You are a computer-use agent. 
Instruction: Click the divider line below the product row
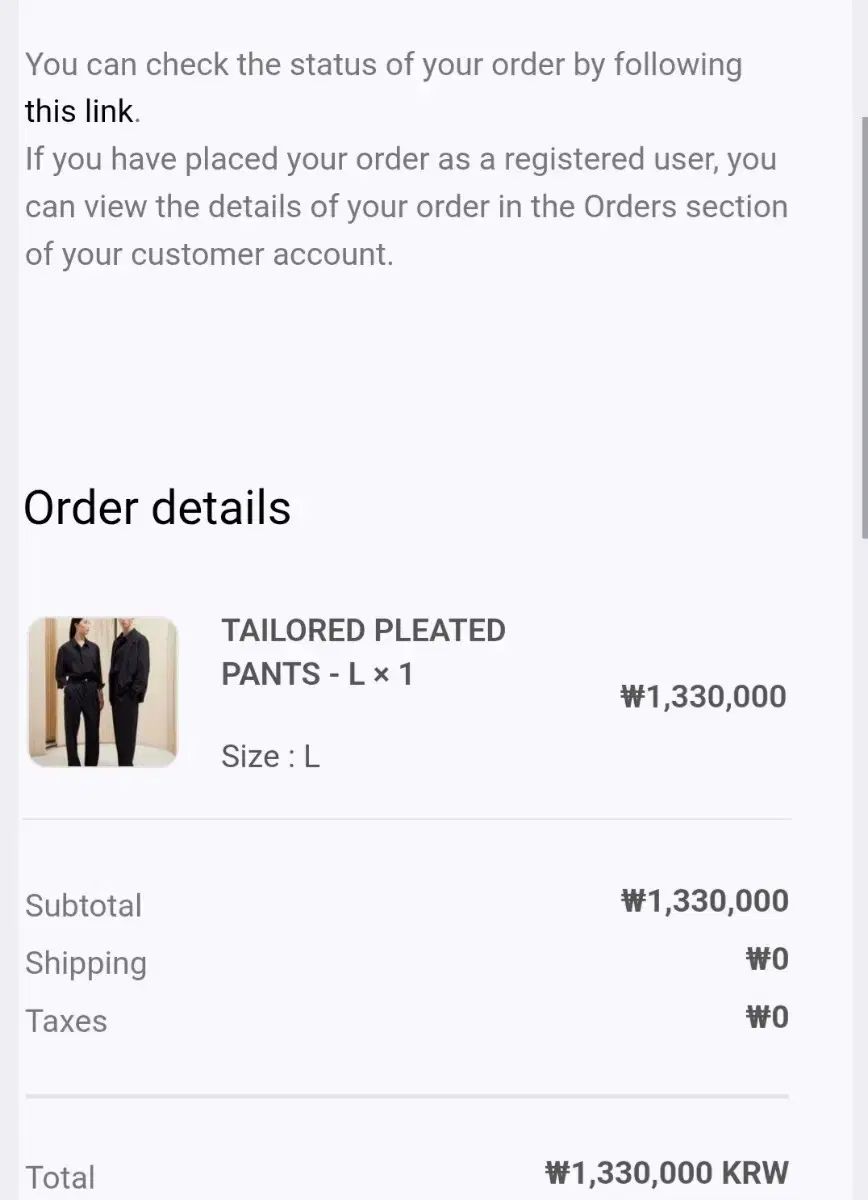pyautogui.click(x=407, y=819)
